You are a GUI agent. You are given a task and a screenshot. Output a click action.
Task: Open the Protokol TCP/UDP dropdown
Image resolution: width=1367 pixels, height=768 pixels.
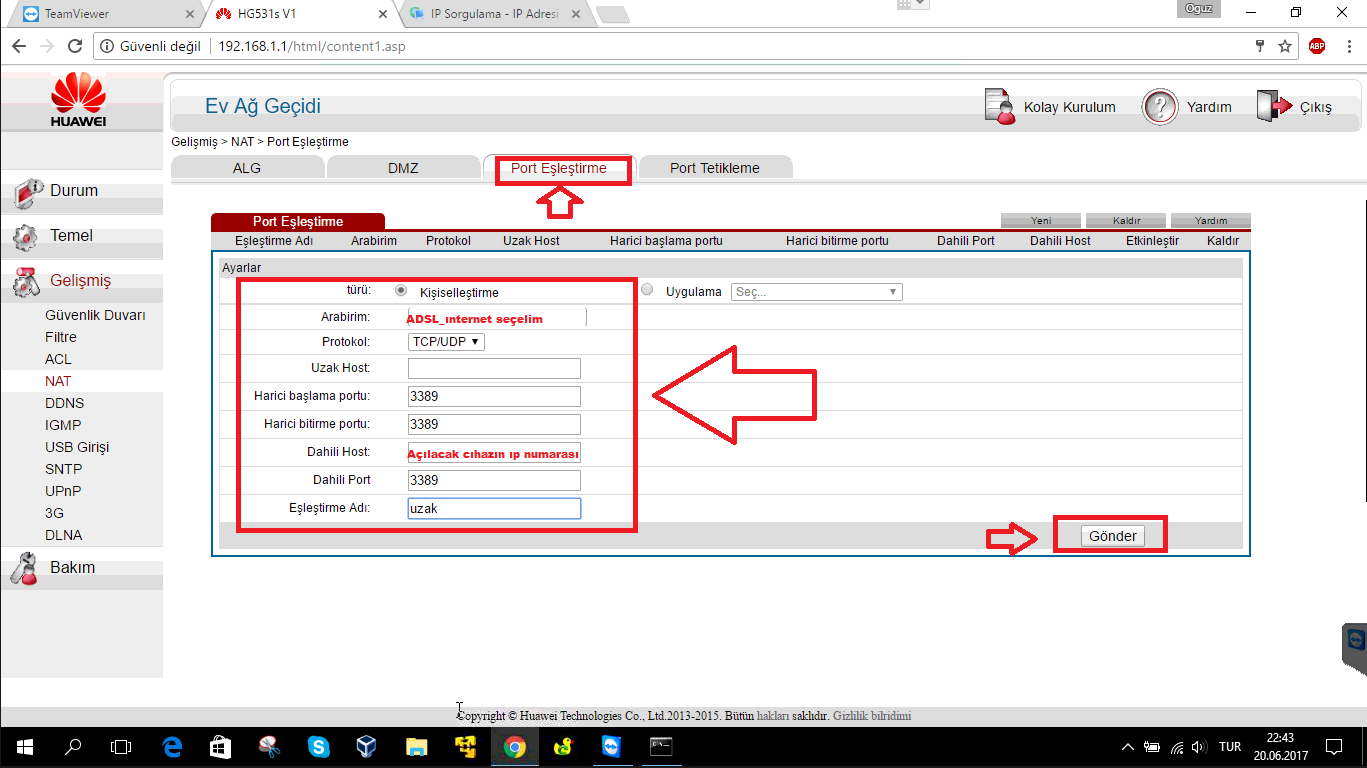click(x=446, y=342)
